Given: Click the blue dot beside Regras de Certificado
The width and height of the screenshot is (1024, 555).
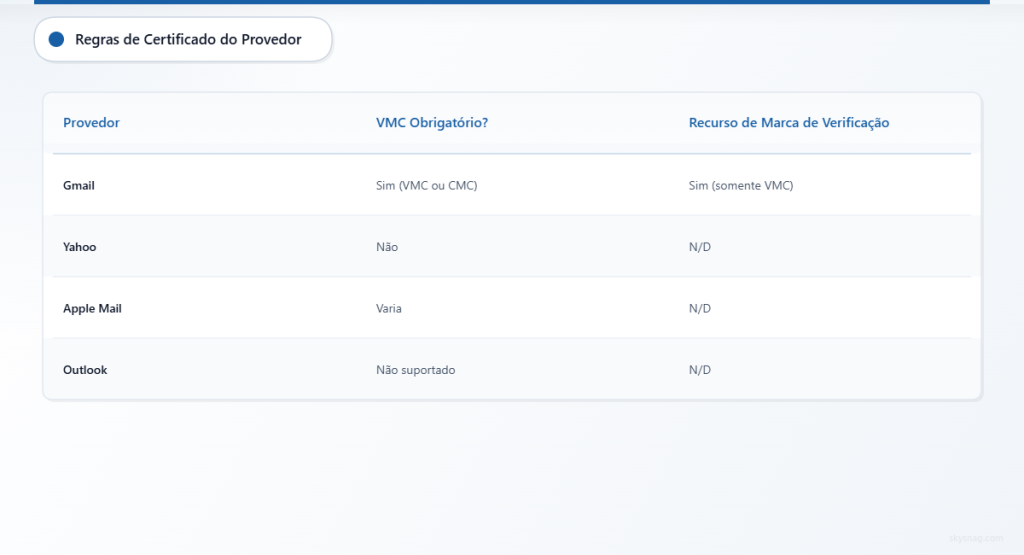Looking at the screenshot, I should 56,40.
